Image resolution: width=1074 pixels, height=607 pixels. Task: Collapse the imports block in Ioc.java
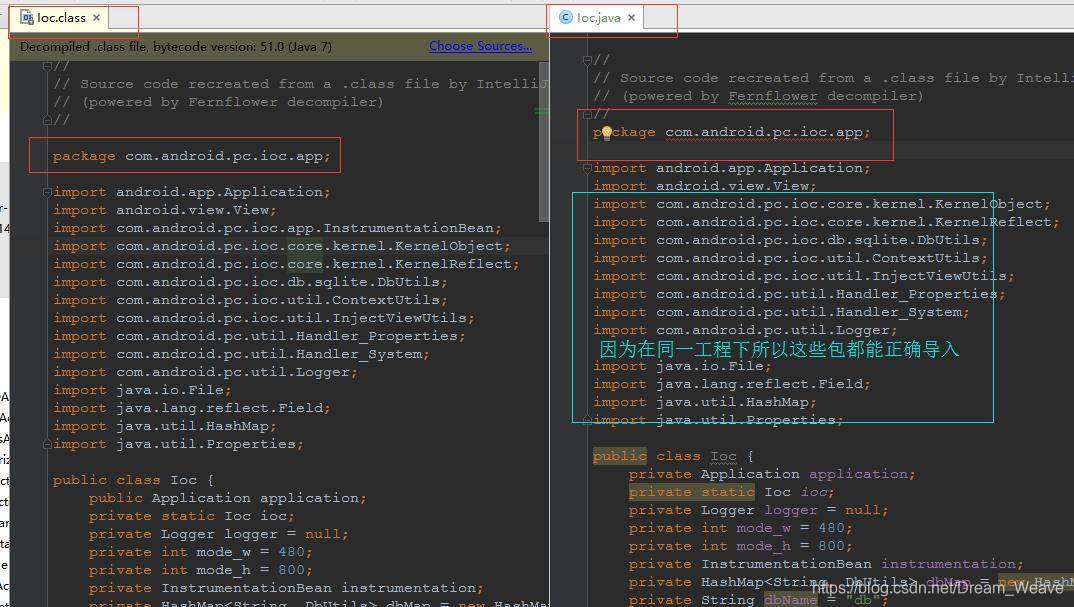point(587,169)
